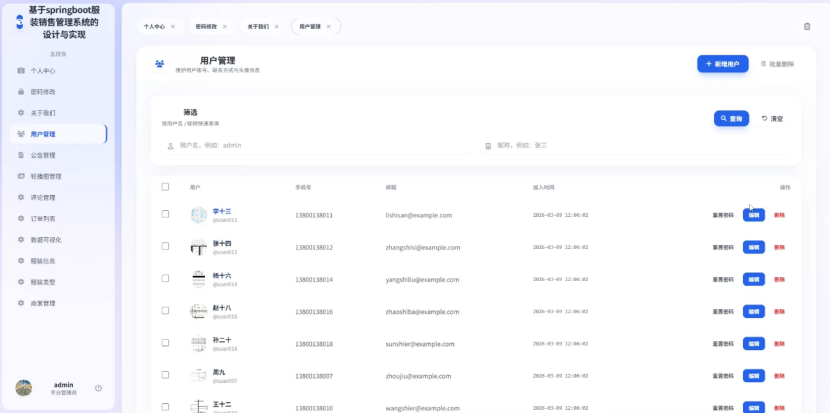Click phone number 13800138012

314,247
